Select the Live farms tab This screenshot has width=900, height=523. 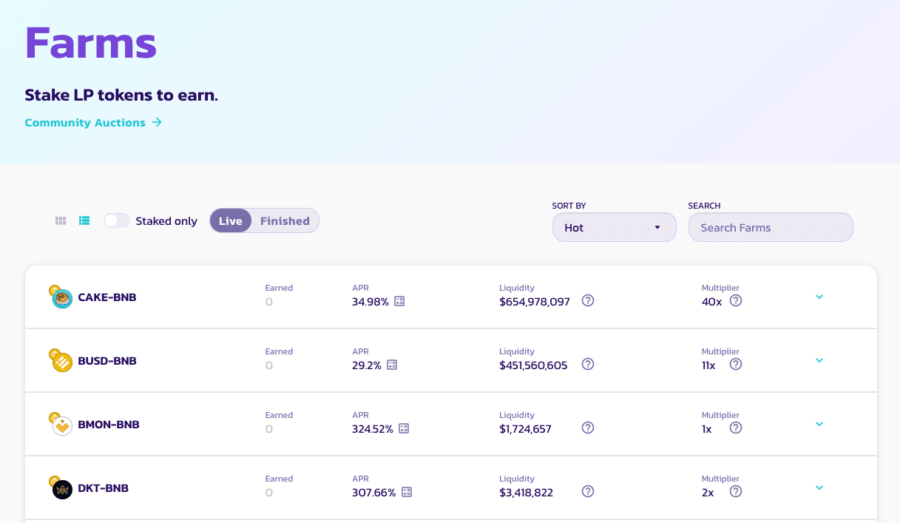230,221
